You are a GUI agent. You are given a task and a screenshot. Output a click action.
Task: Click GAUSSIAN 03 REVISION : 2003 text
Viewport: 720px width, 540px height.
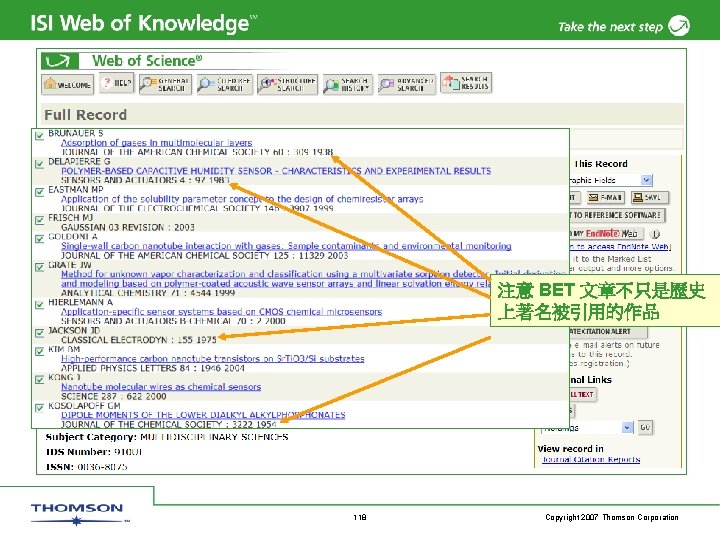(128, 227)
